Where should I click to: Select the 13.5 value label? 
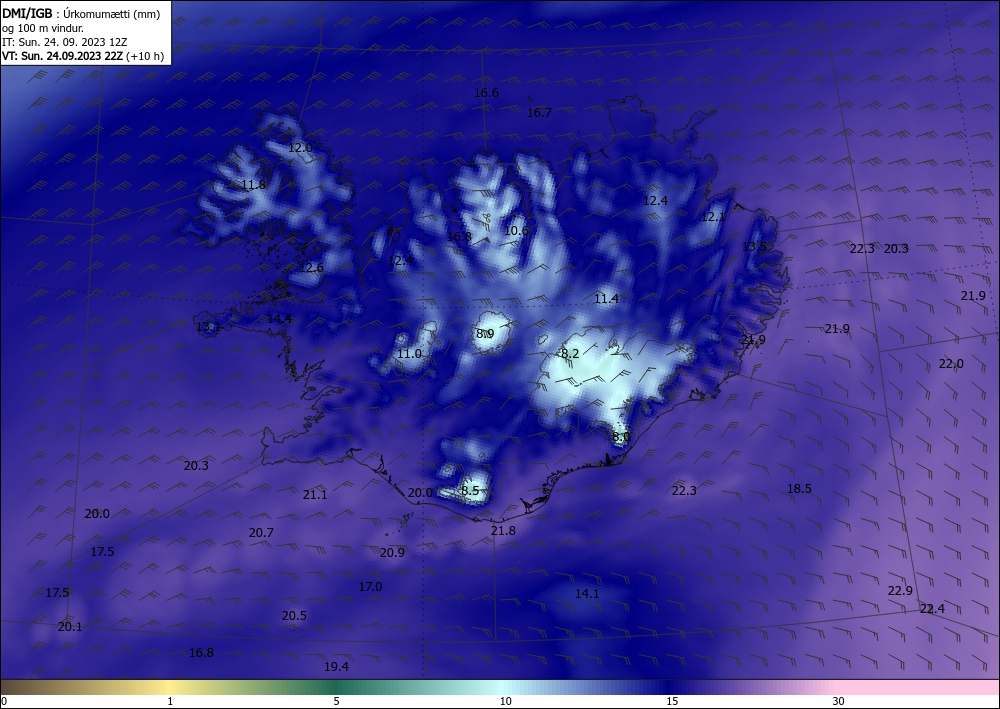[x=754, y=247]
